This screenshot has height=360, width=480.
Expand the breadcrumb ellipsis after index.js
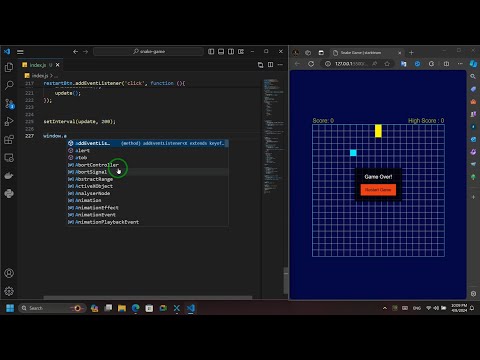point(56,76)
